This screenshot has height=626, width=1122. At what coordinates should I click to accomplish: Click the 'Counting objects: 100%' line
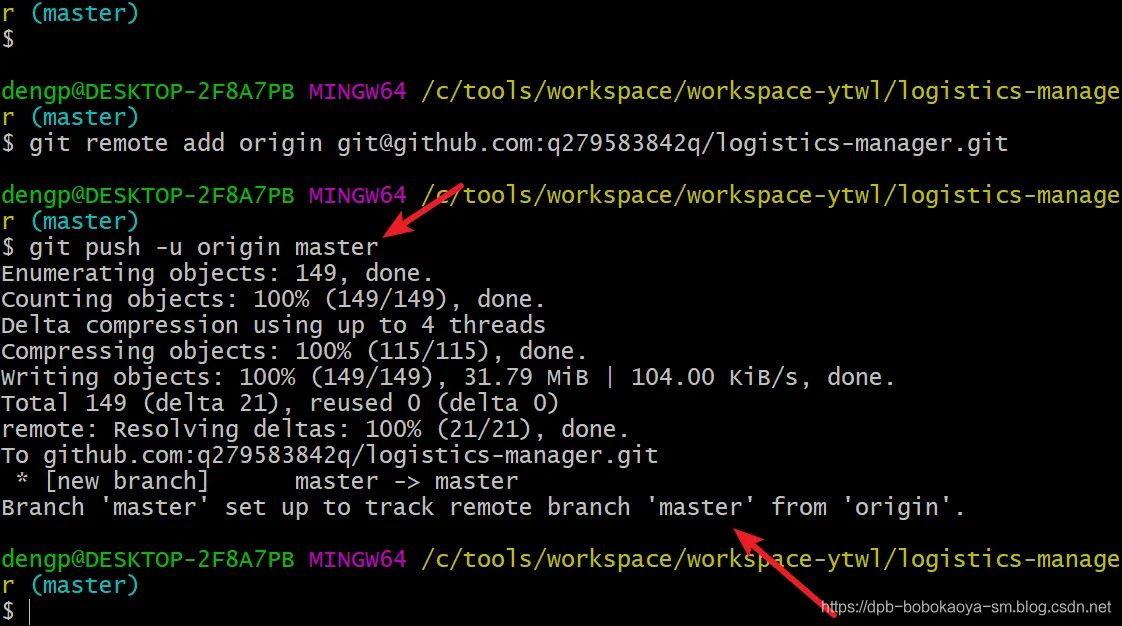click(x=273, y=299)
